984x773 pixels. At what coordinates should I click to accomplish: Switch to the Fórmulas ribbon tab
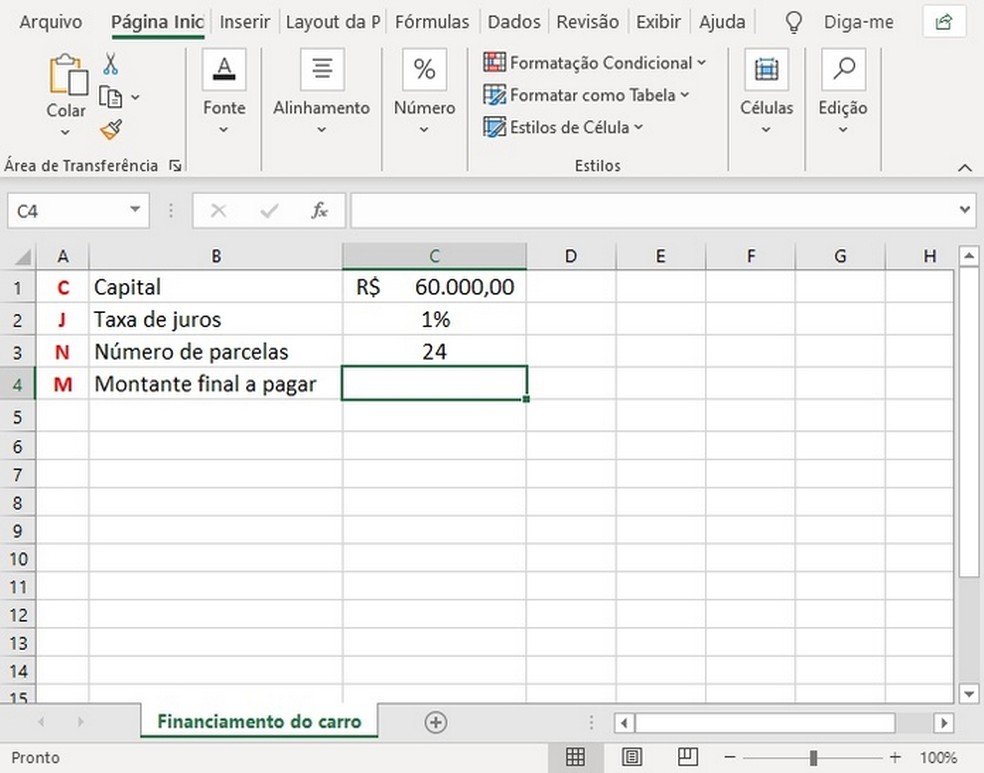click(432, 21)
